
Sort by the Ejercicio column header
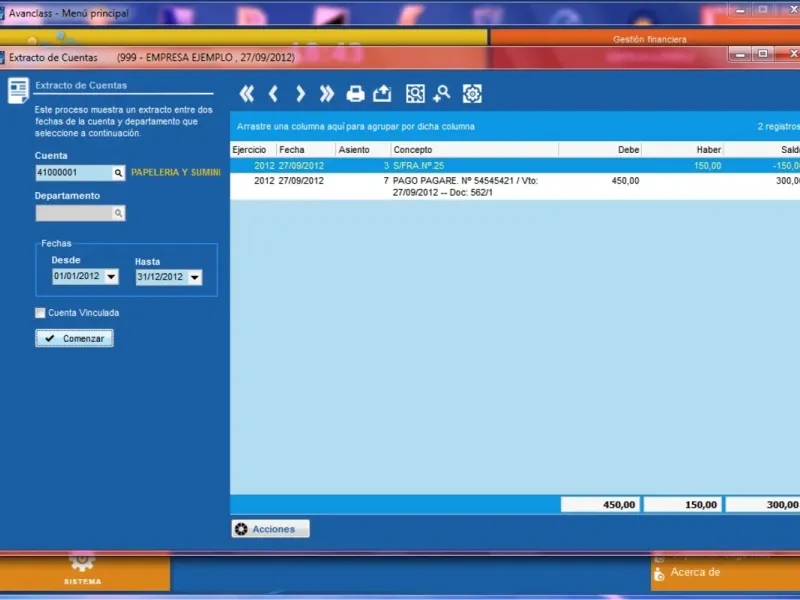[x=253, y=149]
